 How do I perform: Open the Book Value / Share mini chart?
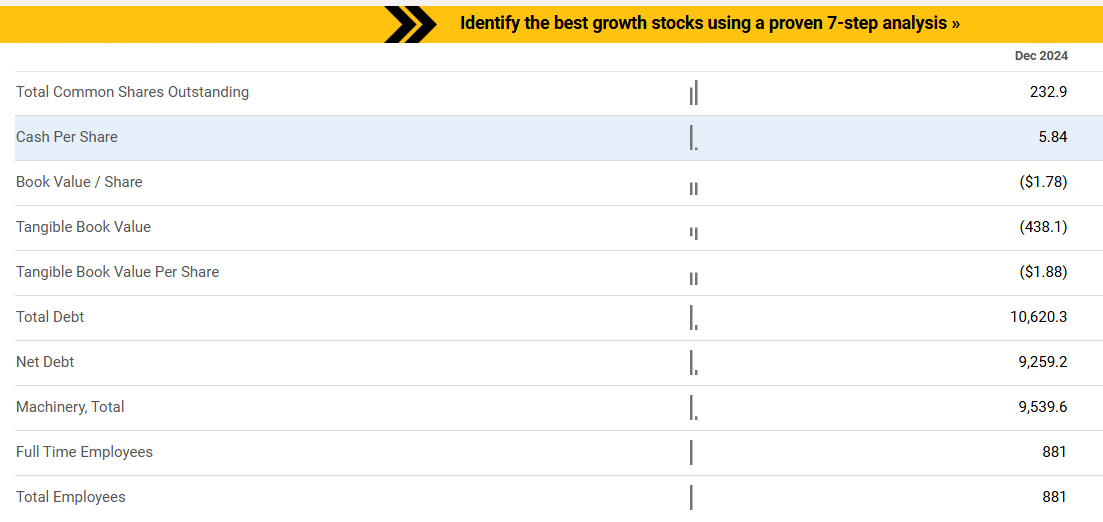pyautogui.click(x=693, y=188)
